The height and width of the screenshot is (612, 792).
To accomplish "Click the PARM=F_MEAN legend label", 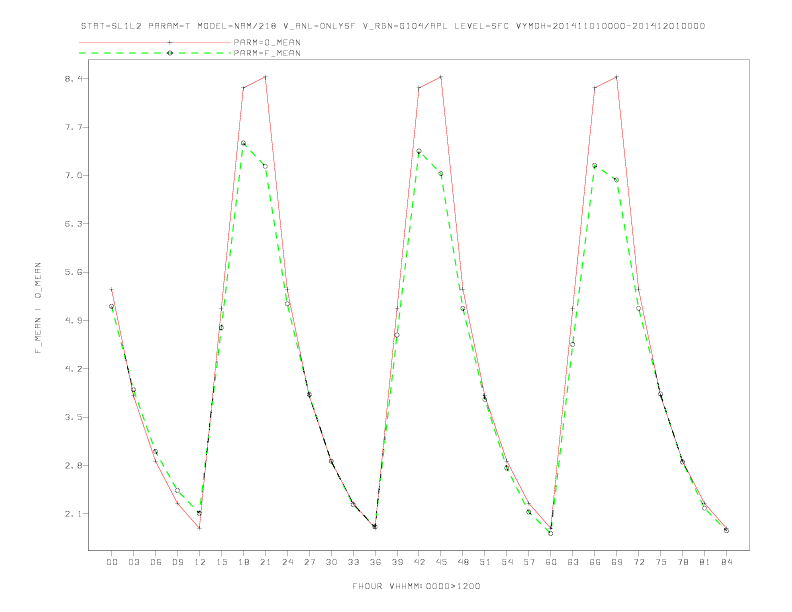I will point(267,53).
